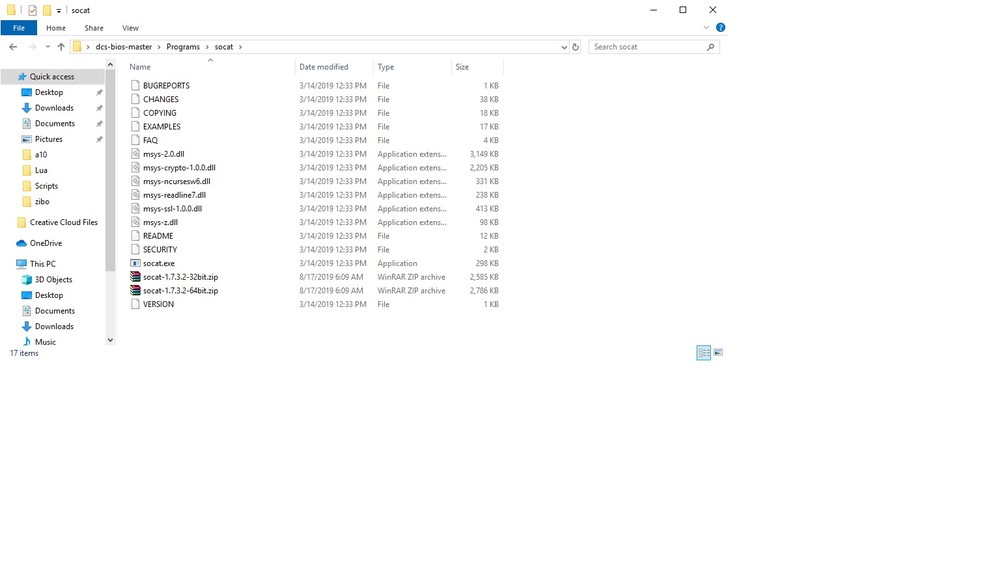Click the Back navigation arrow
The width and height of the screenshot is (1000, 562).
(13, 47)
